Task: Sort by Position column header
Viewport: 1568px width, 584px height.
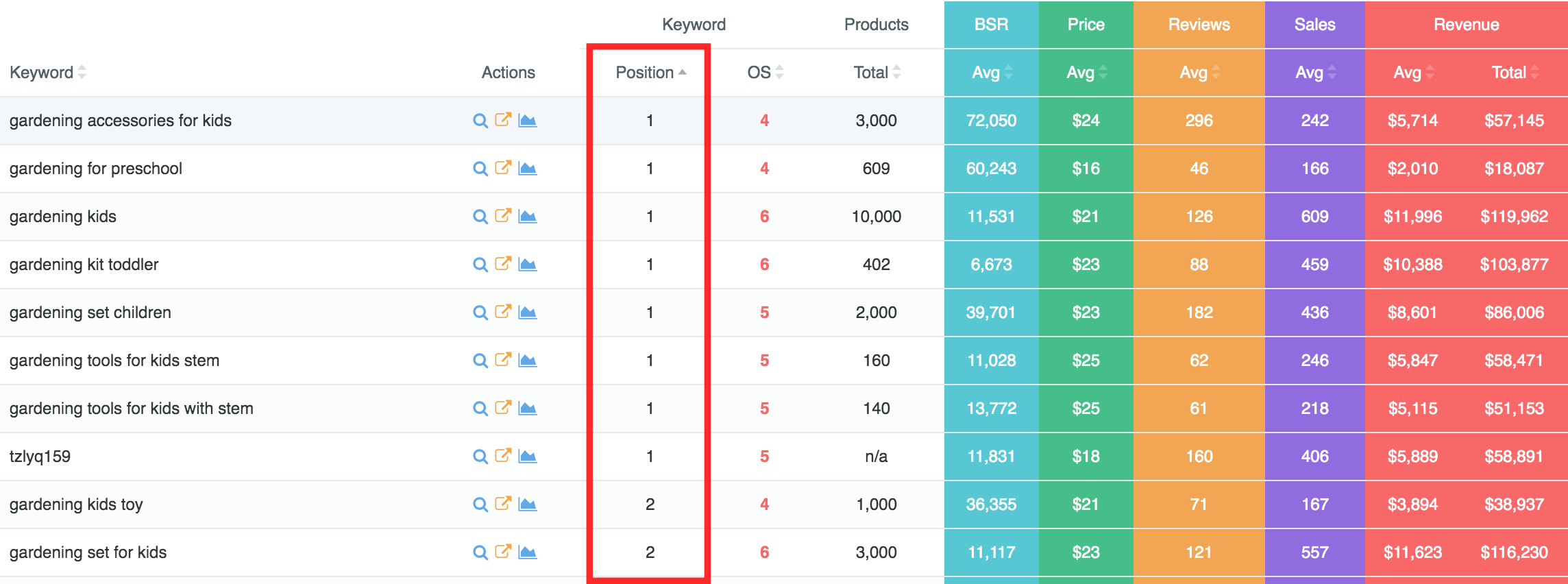Action: pyautogui.click(x=650, y=73)
